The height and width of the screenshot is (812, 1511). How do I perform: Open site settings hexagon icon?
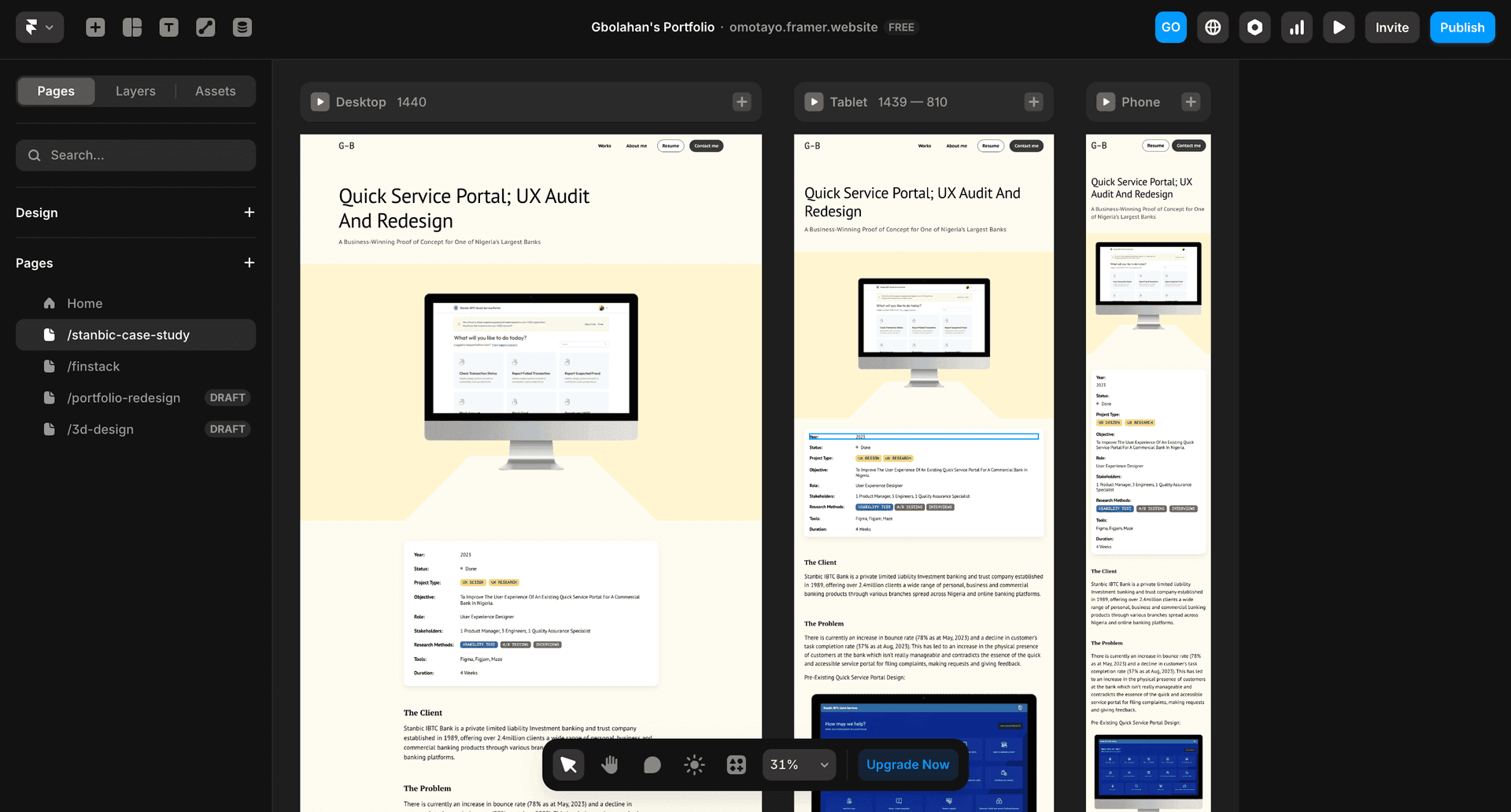(x=1255, y=28)
